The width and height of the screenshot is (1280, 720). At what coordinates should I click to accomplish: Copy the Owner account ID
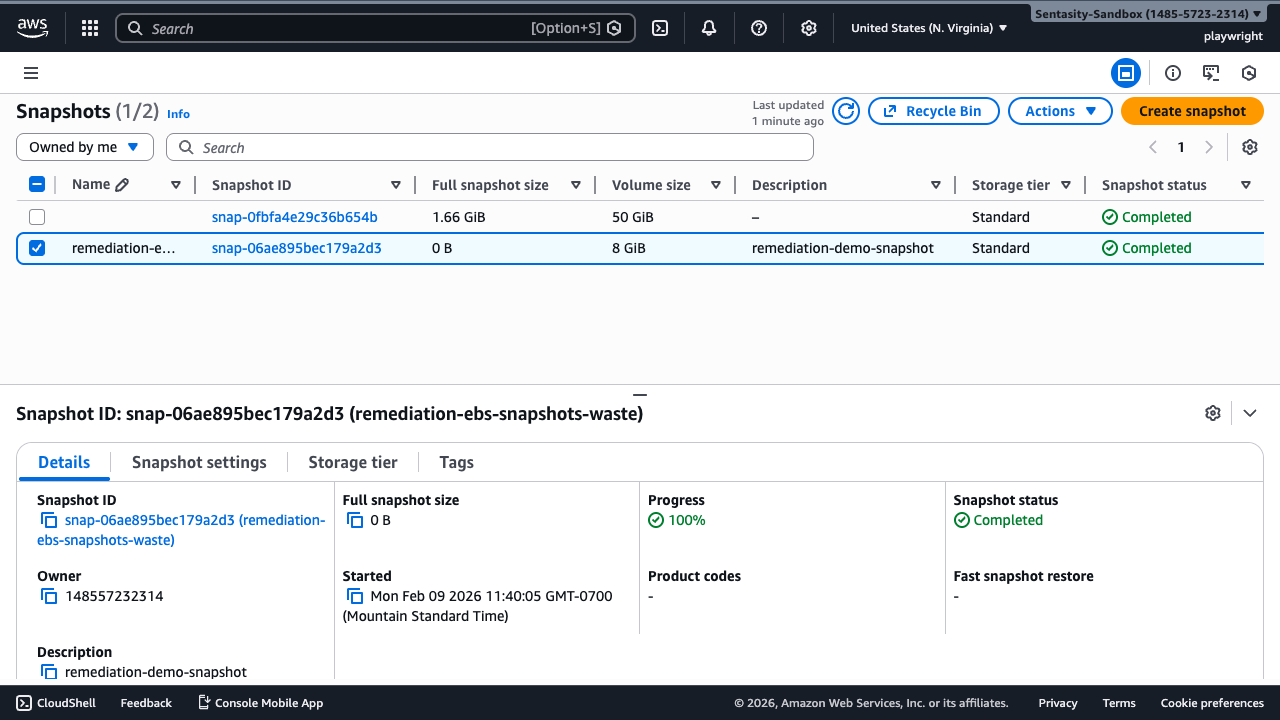[49, 596]
